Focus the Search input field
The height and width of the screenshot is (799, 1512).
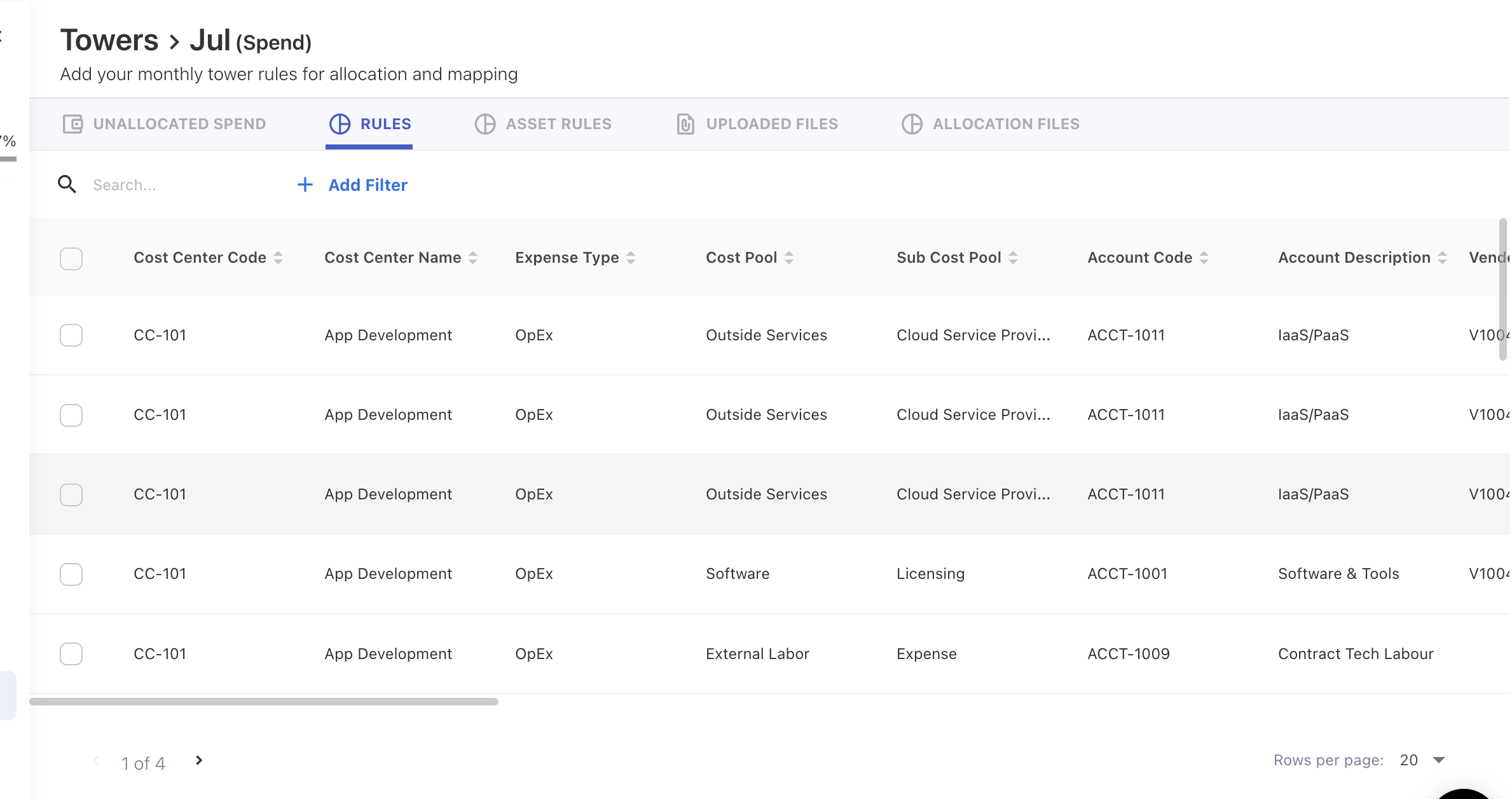178,184
